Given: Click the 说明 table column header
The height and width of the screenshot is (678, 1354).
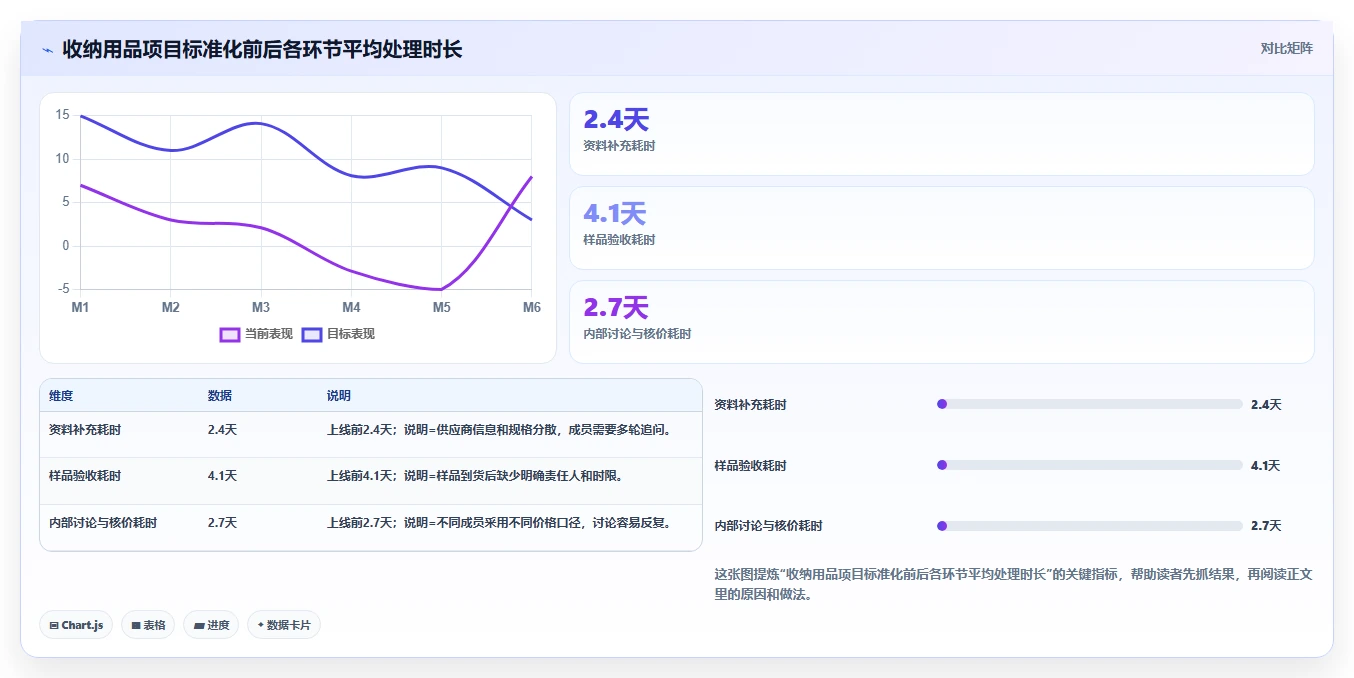Looking at the screenshot, I should coord(339,396).
